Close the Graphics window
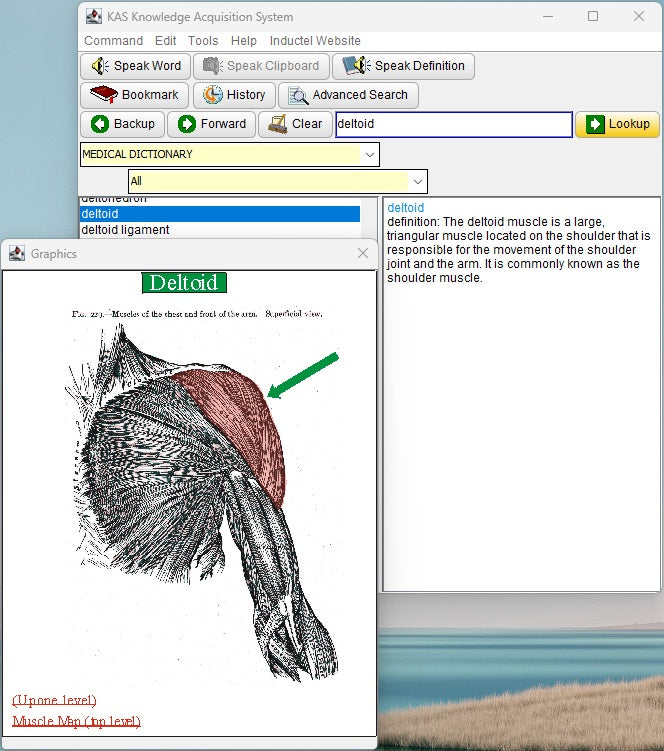The height and width of the screenshot is (751, 664). tap(363, 254)
